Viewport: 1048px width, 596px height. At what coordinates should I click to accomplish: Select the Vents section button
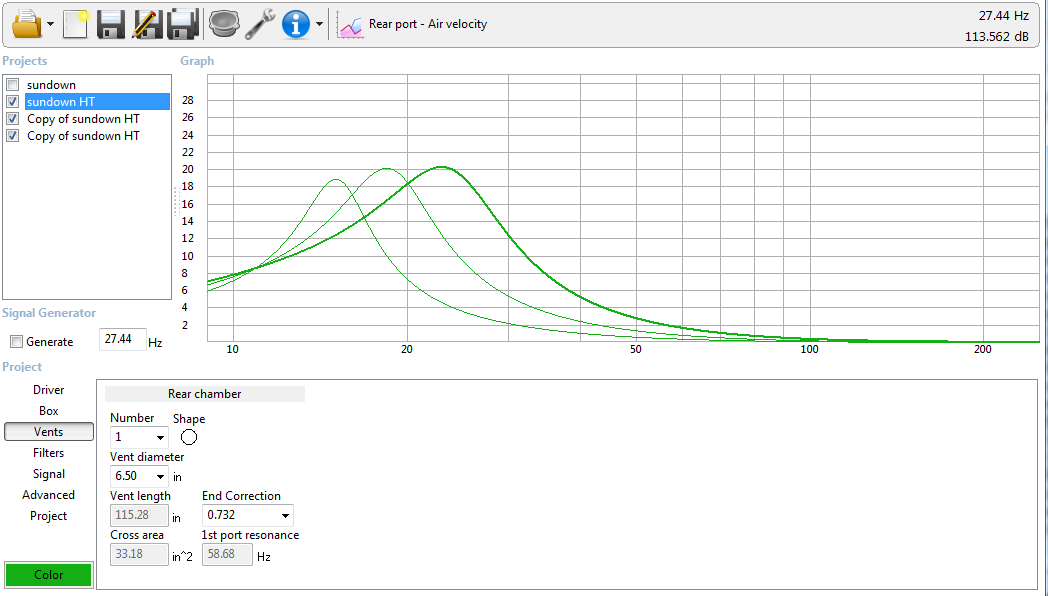coord(49,432)
